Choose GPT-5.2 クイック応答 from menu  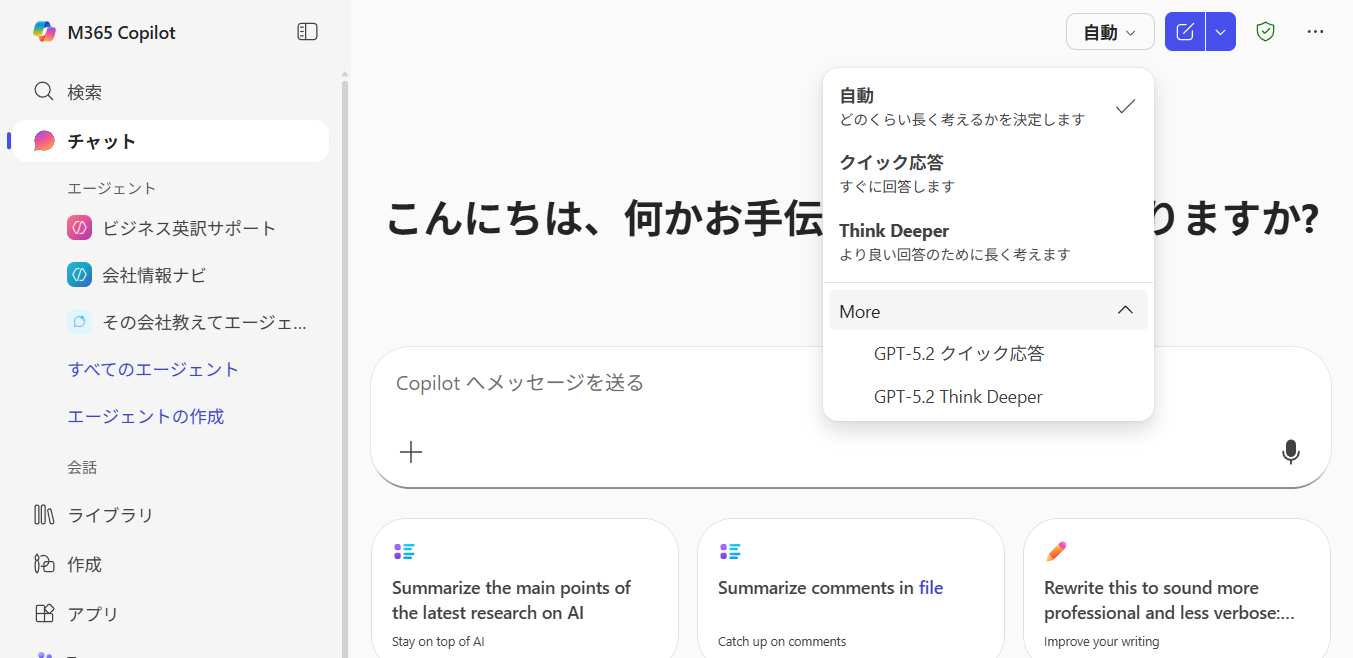pyautogui.click(x=958, y=354)
